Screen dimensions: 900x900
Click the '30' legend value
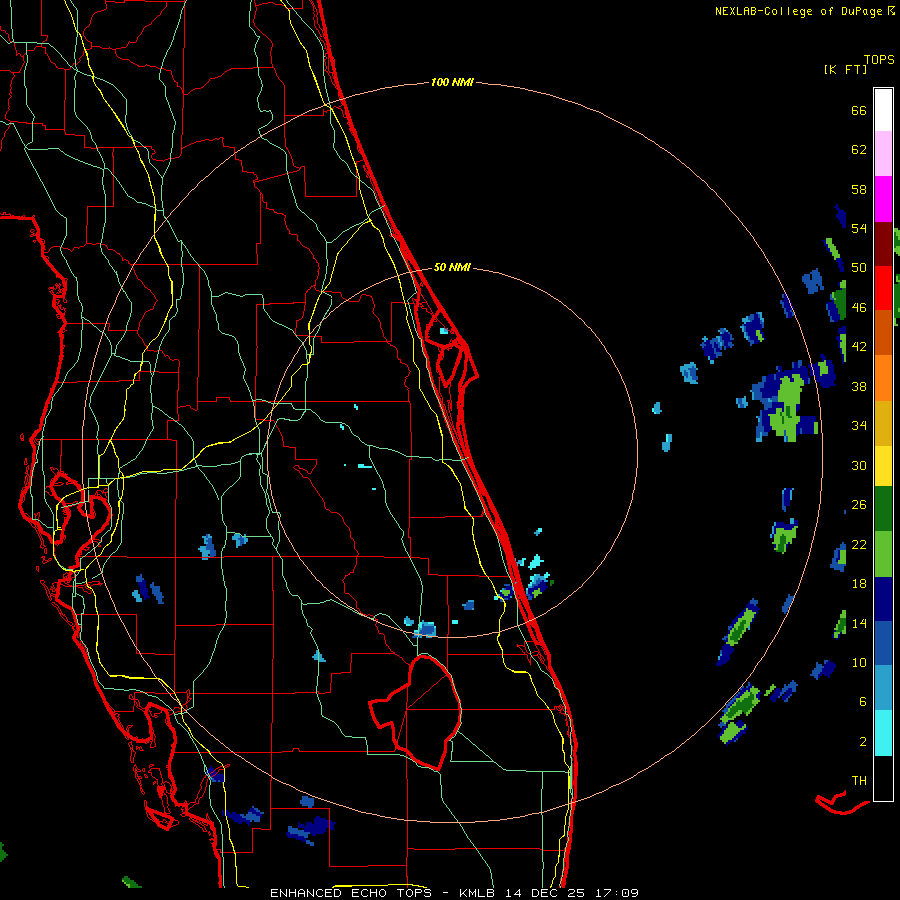[x=859, y=465]
